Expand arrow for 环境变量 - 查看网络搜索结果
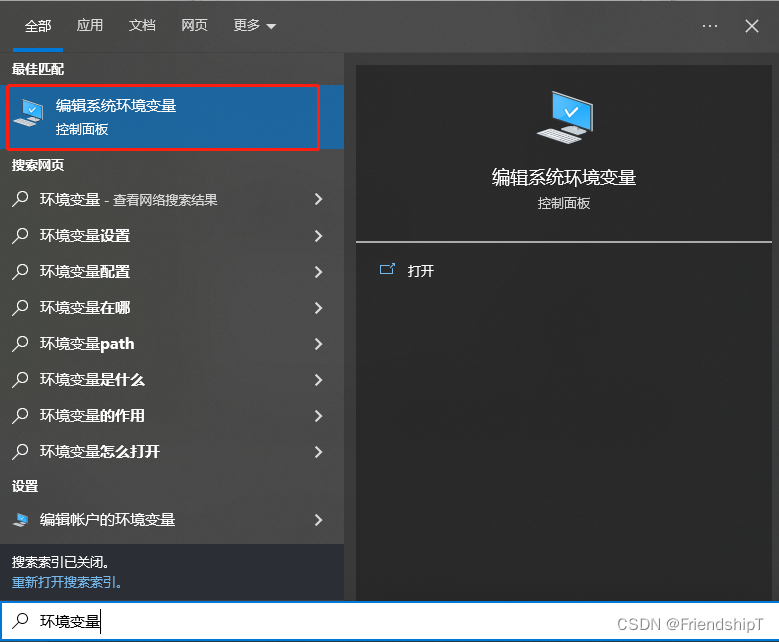The height and width of the screenshot is (642, 779). [x=318, y=200]
